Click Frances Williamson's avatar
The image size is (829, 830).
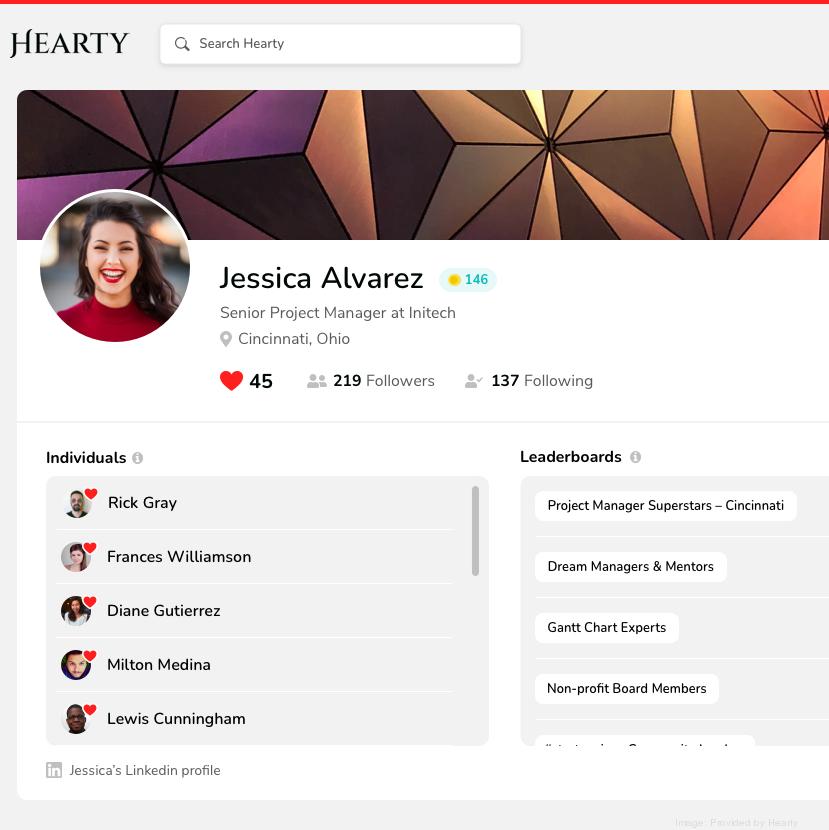pyautogui.click(x=75, y=557)
